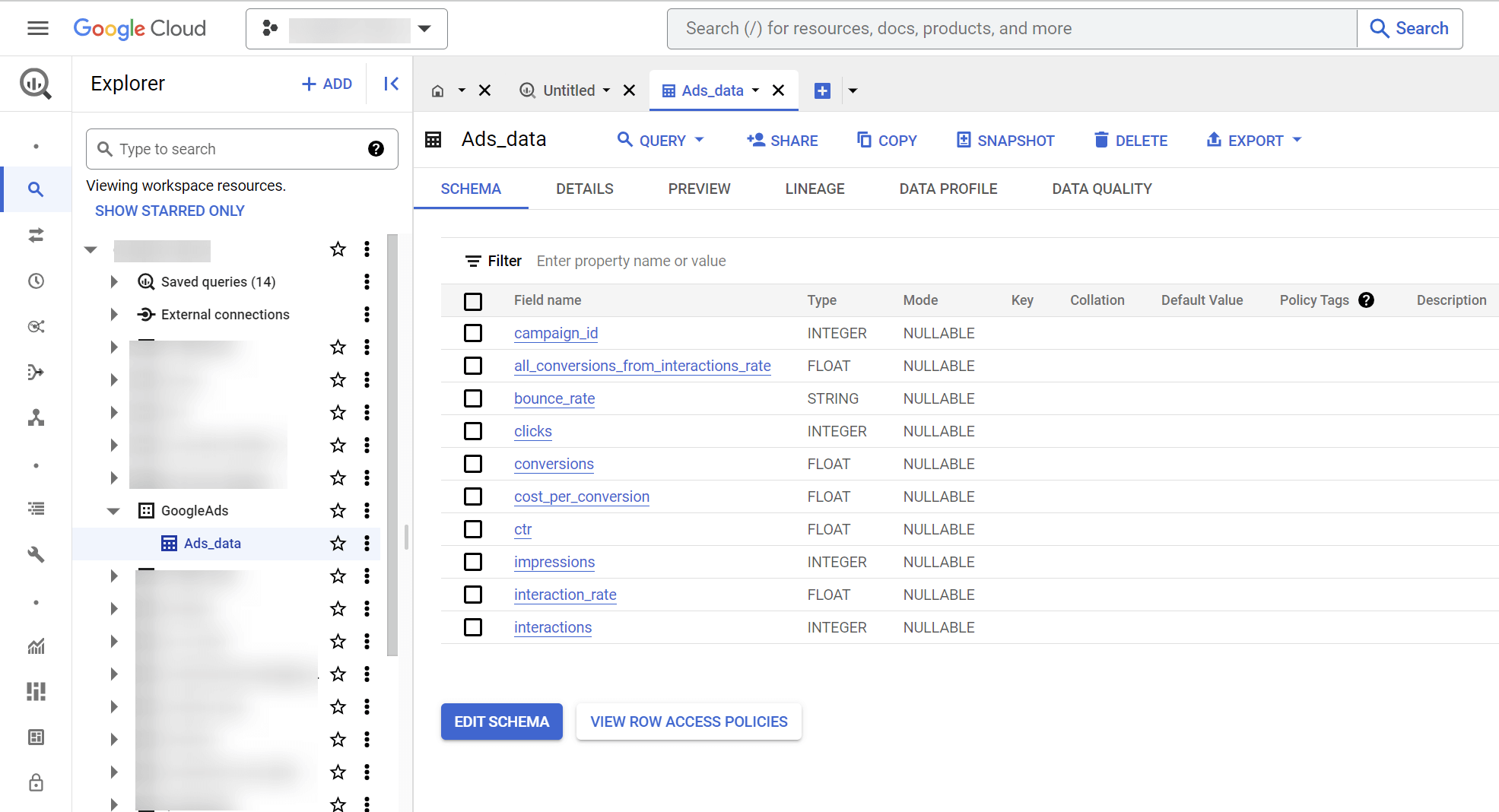1499x812 pixels.
Task: Click the EDIT SCHEMA button
Action: click(x=502, y=722)
